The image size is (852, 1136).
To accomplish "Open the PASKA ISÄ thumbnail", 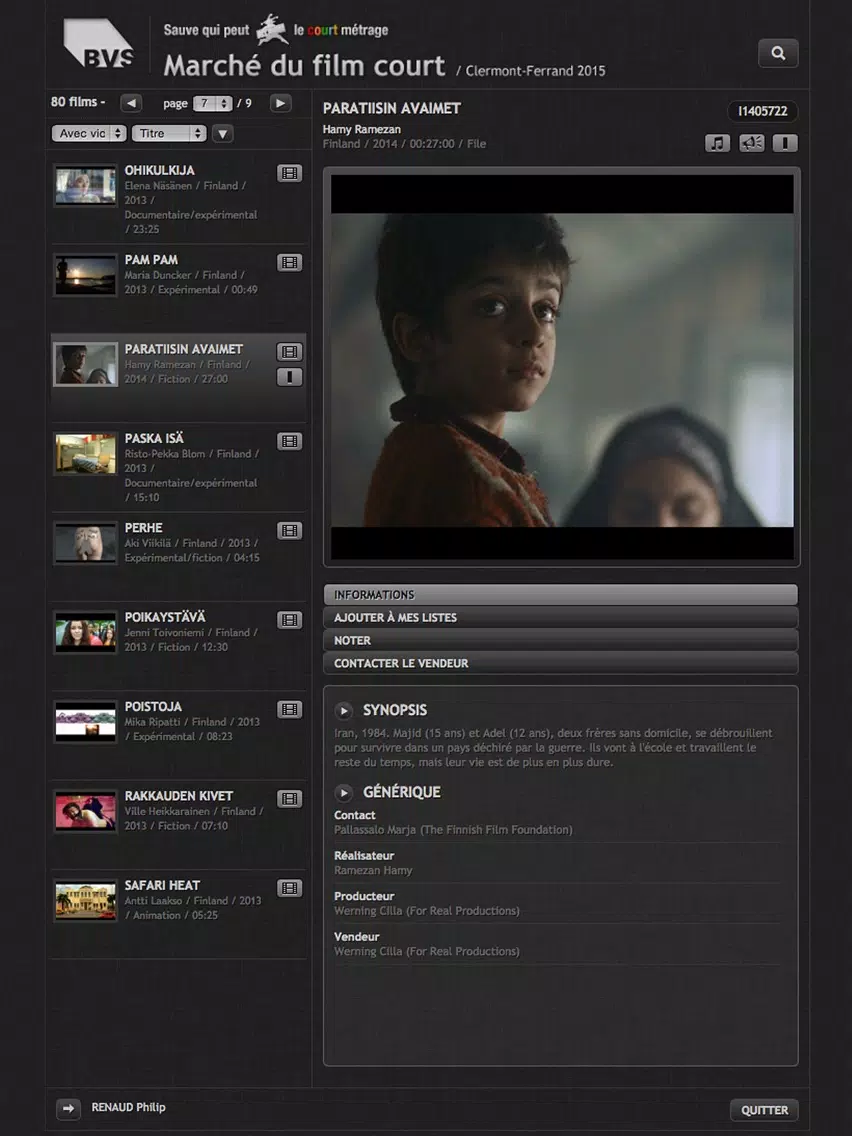I will pyautogui.click(x=85, y=454).
